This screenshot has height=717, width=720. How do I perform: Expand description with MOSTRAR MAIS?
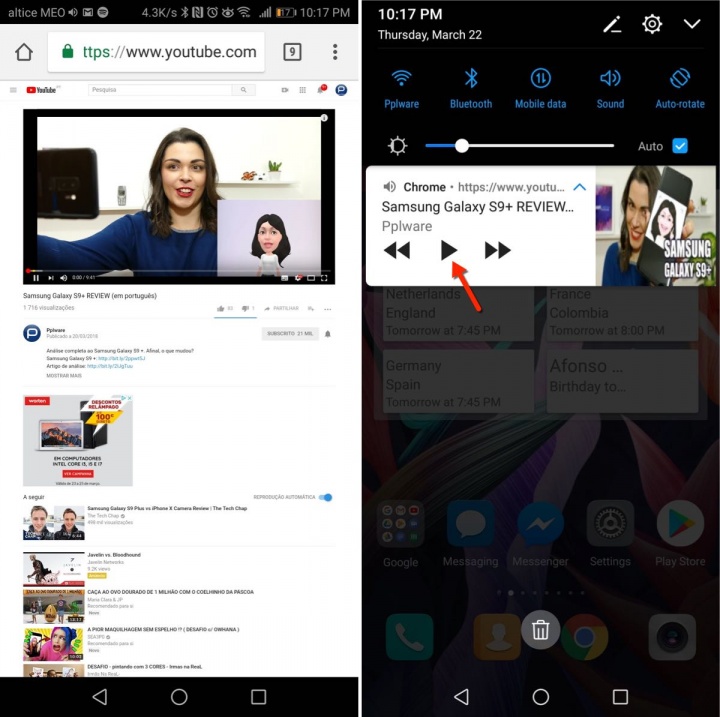(64, 376)
